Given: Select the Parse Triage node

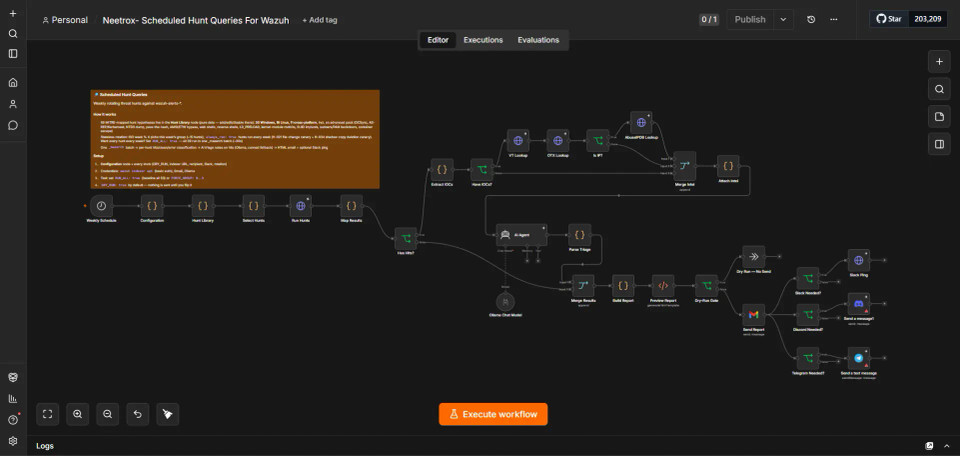Looking at the screenshot, I should coord(579,234).
